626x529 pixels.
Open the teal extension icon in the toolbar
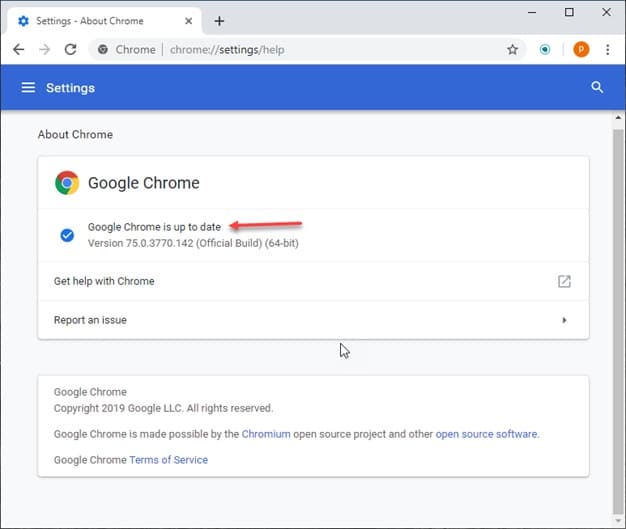click(545, 50)
